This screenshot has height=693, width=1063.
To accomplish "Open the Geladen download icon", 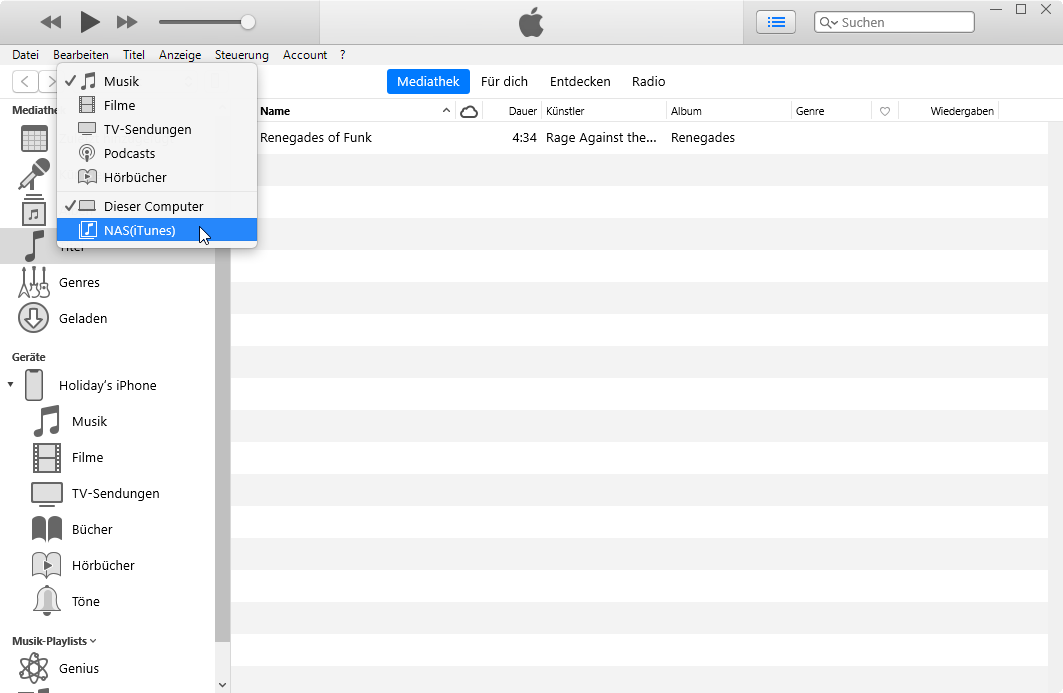I will (34, 319).
